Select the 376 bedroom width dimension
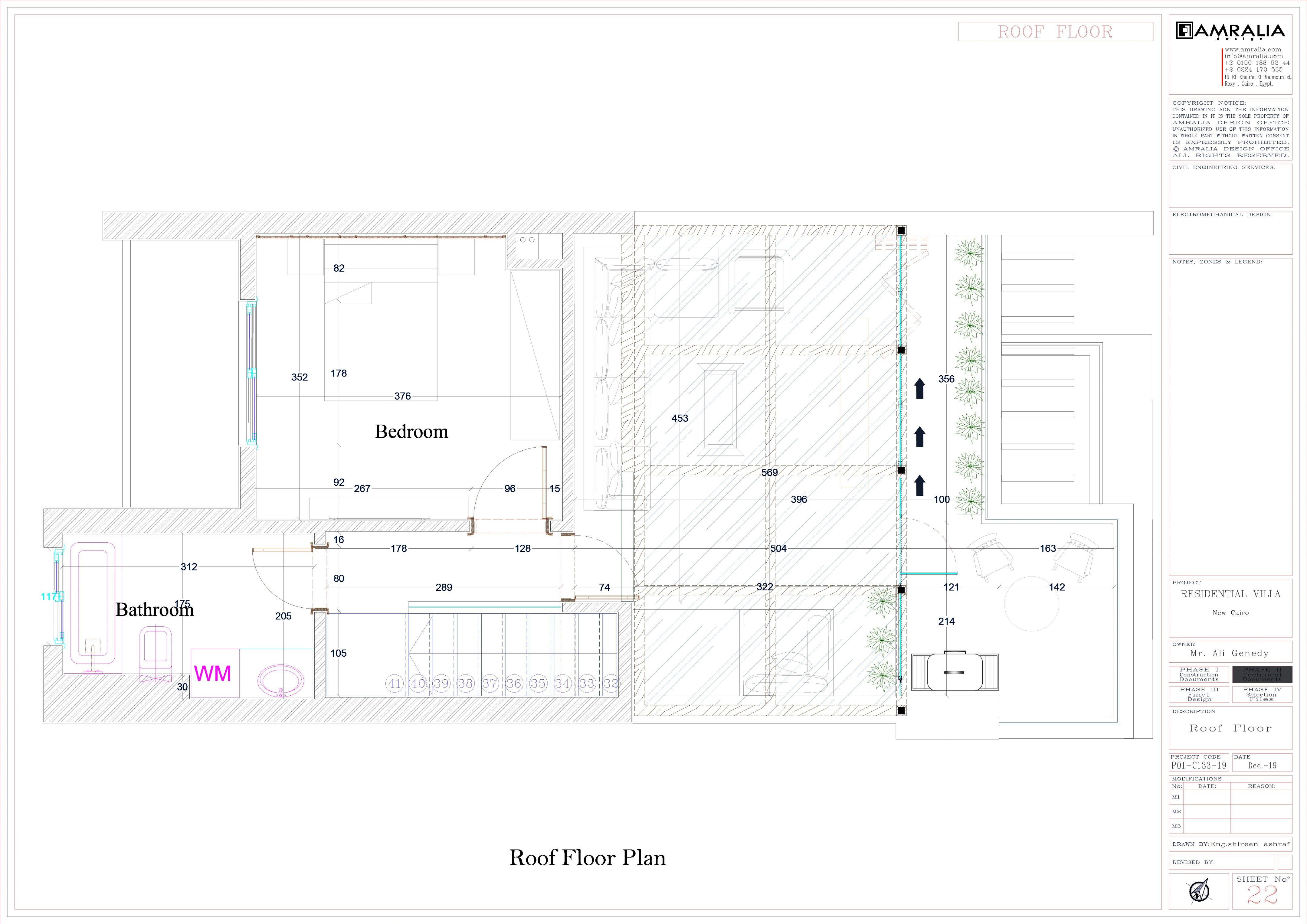Screen dimensions: 1307x924 tap(402, 396)
